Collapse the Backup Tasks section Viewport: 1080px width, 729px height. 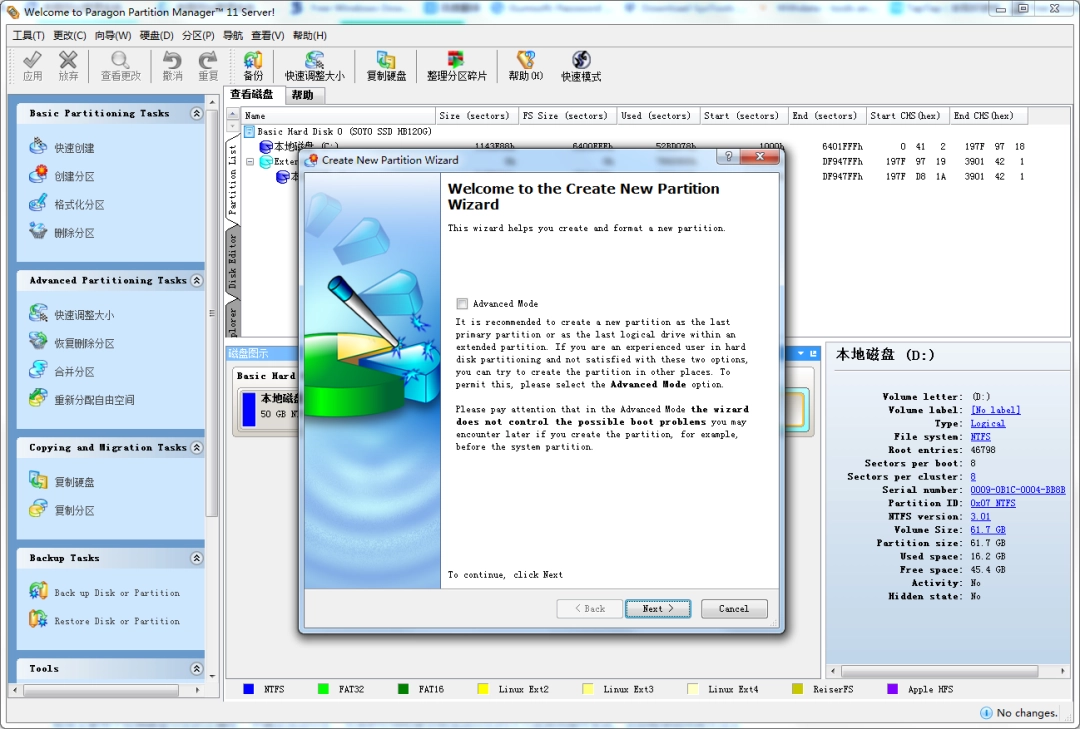(196, 559)
